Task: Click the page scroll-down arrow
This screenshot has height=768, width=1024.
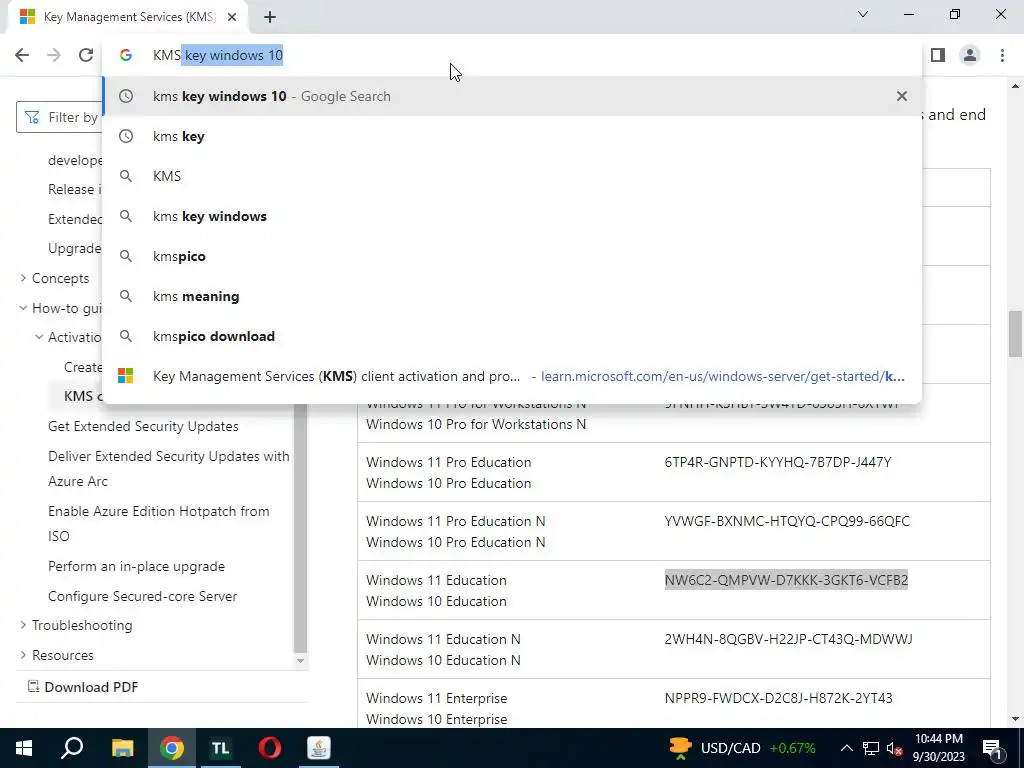Action: tap(1015, 719)
